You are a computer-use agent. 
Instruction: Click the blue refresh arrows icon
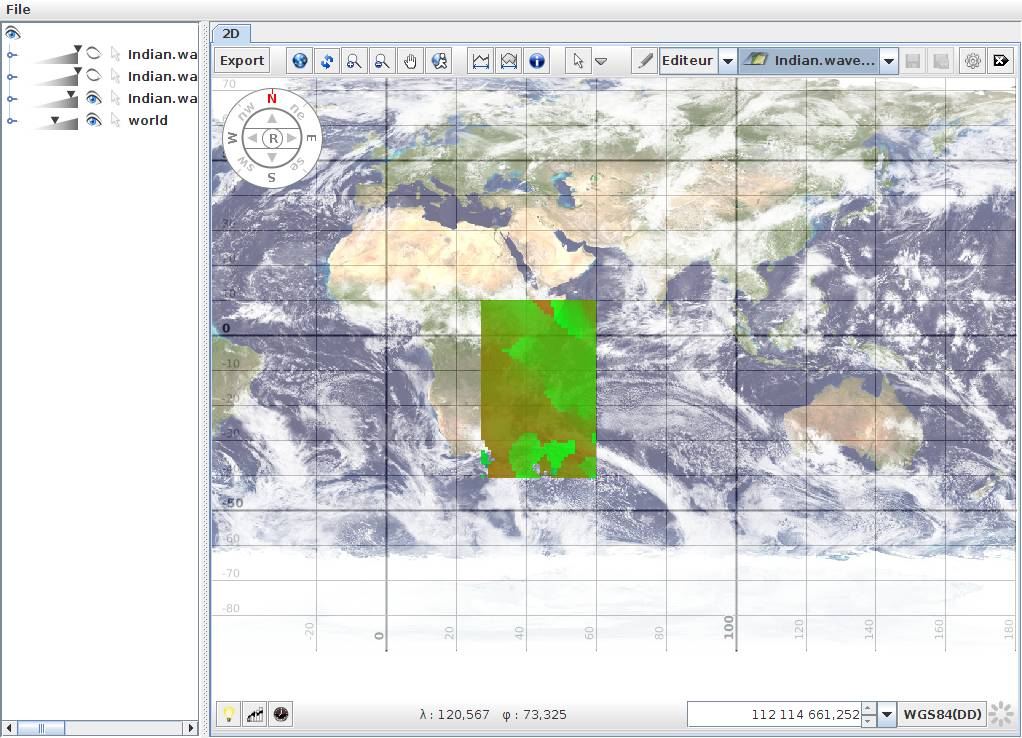(x=327, y=61)
